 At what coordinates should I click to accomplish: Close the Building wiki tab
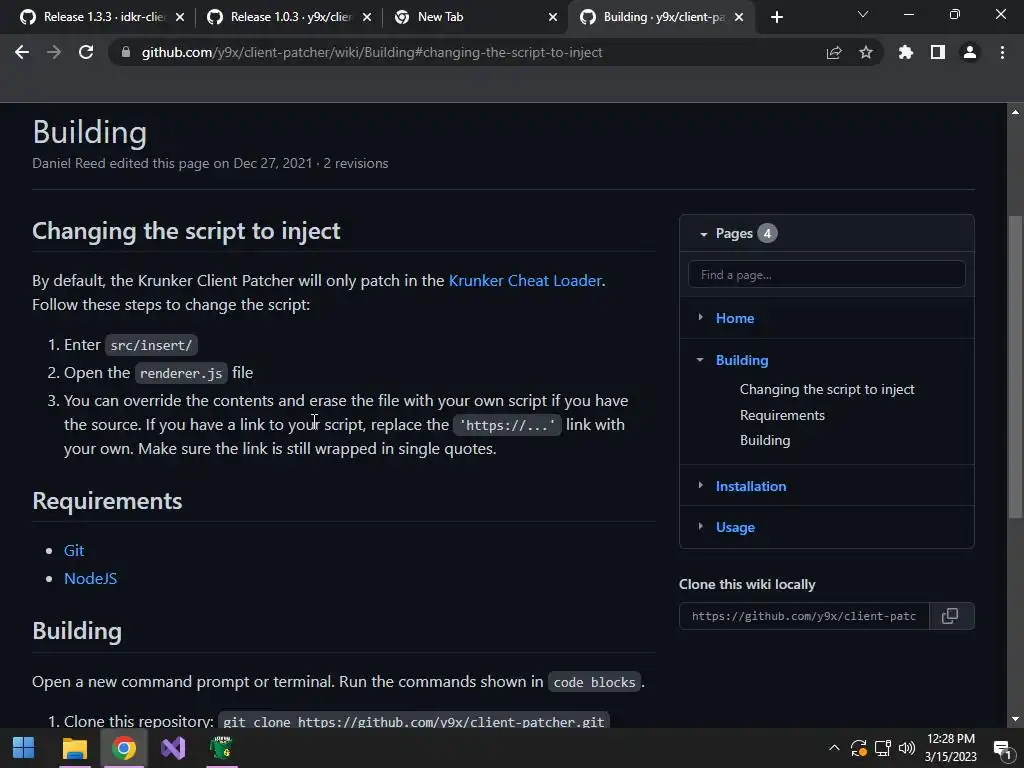(739, 17)
